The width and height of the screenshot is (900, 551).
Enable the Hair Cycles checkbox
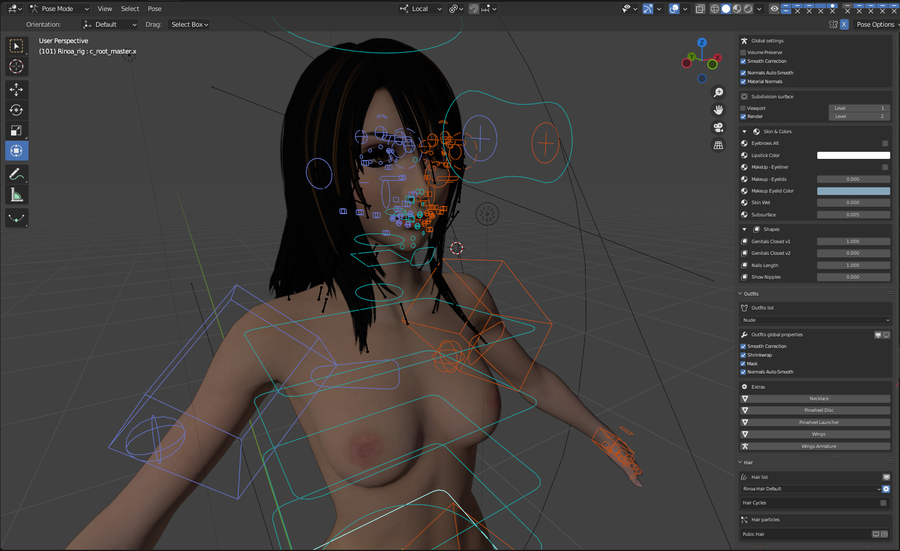[x=883, y=503]
